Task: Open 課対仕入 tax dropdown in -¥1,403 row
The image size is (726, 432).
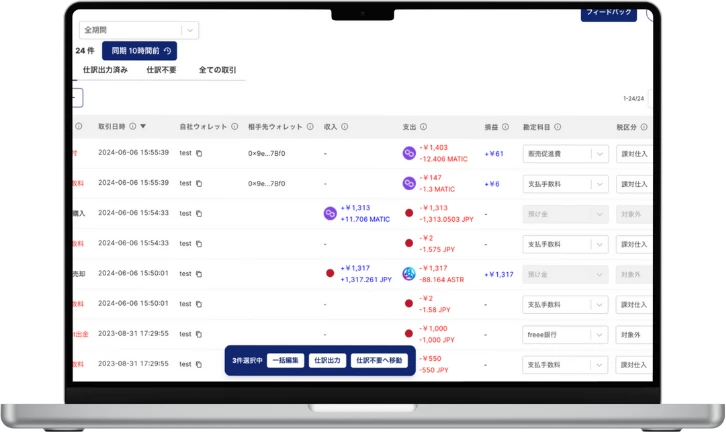Action: click(x=634, y=154)
